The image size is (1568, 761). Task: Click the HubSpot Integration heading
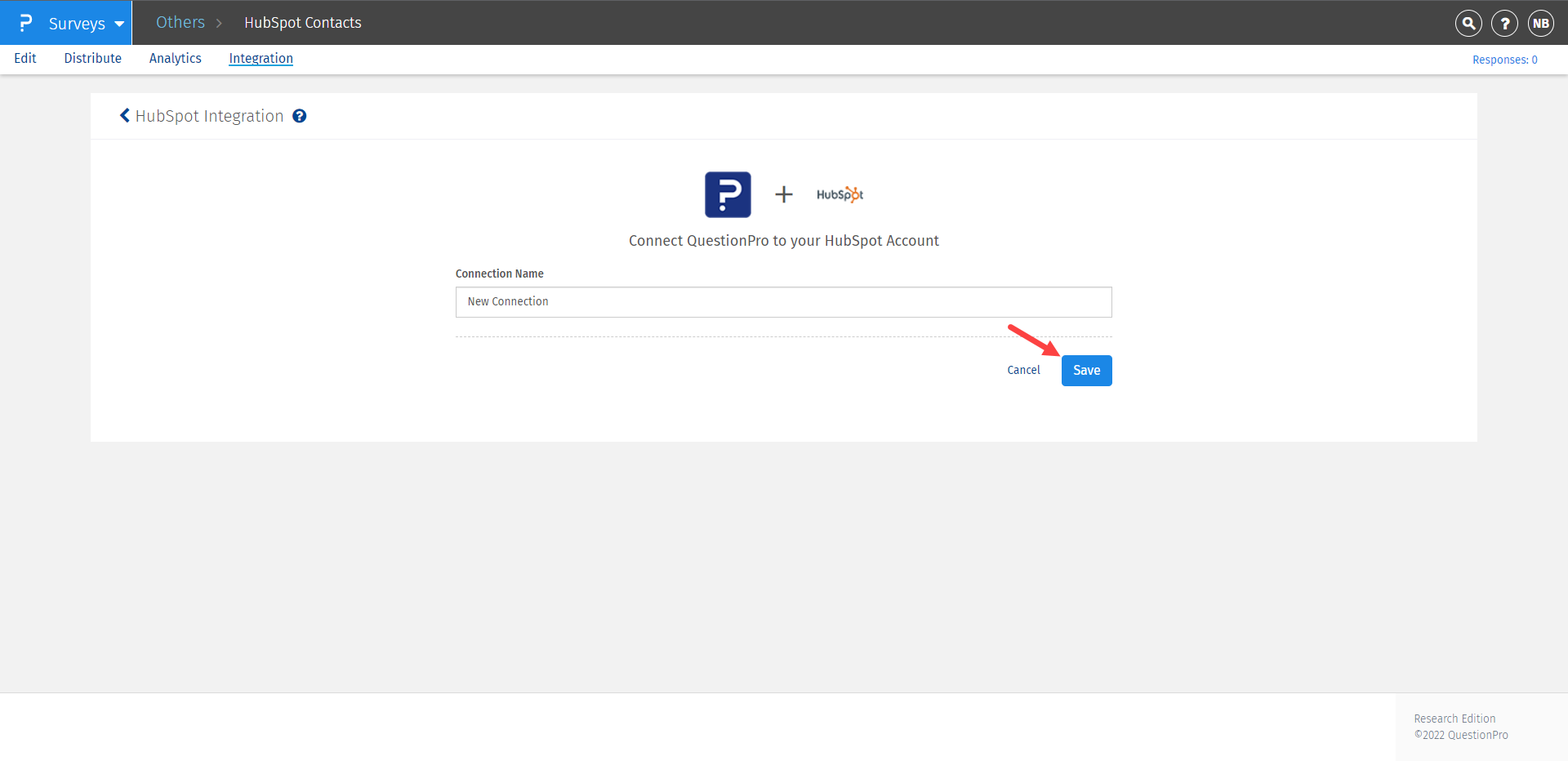coord(210,116)
